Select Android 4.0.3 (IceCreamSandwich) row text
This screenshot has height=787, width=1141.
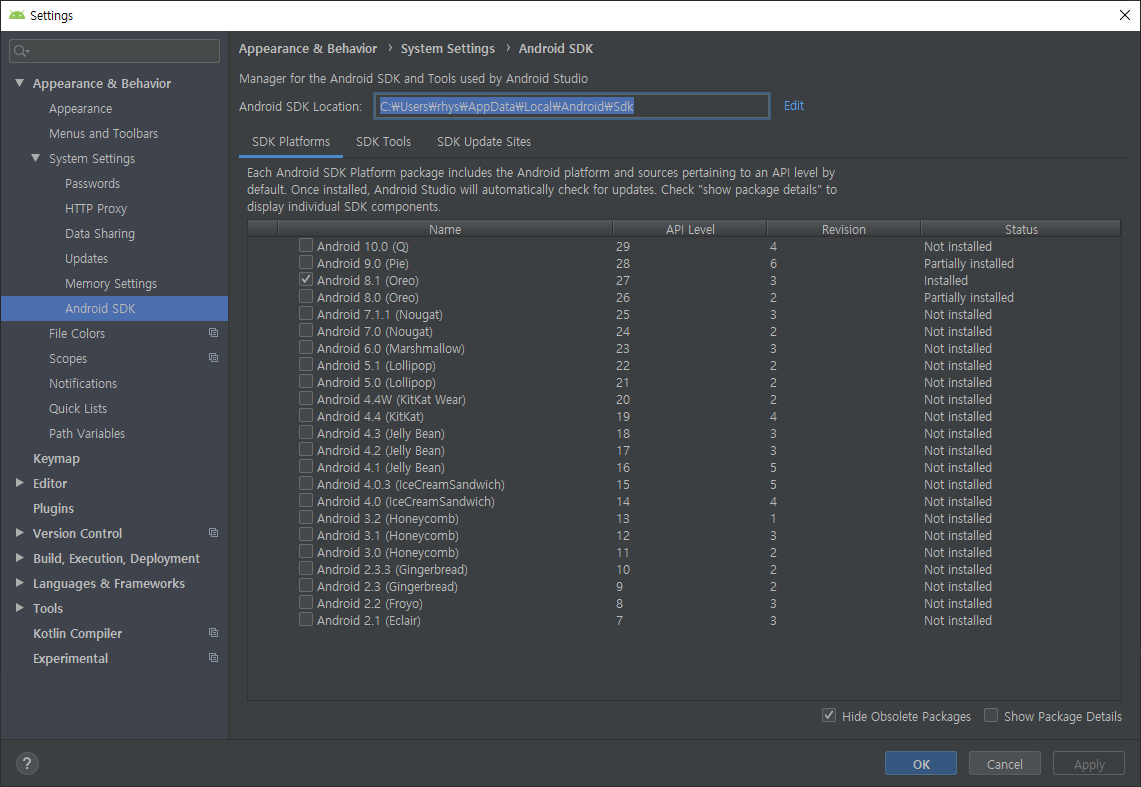tap(410, 484)
